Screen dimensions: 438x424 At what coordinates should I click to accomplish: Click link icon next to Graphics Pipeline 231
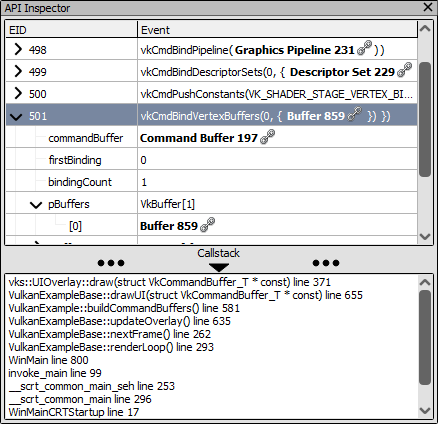(x=364, y=48)
